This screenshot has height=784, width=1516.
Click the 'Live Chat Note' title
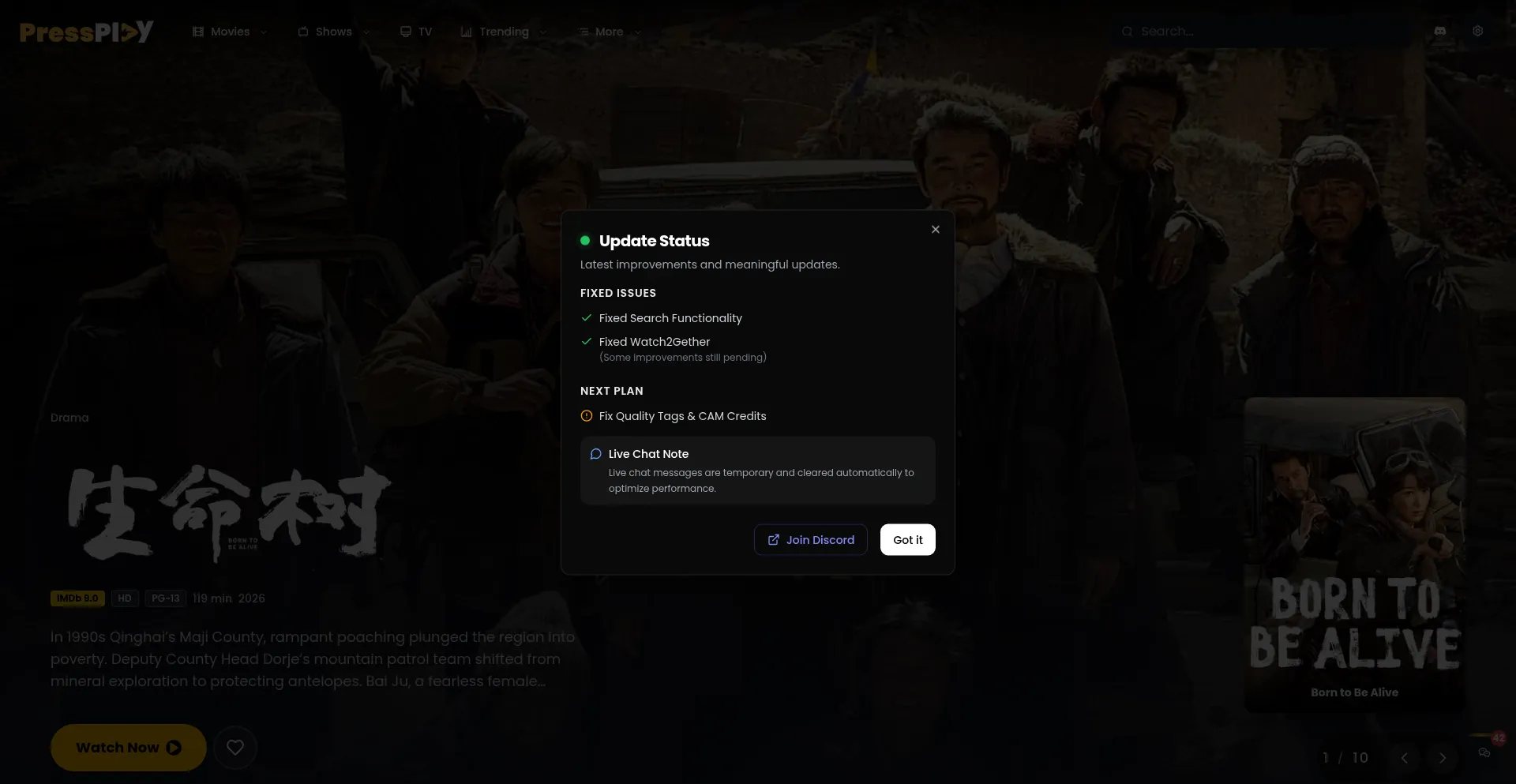coord(648,454)
